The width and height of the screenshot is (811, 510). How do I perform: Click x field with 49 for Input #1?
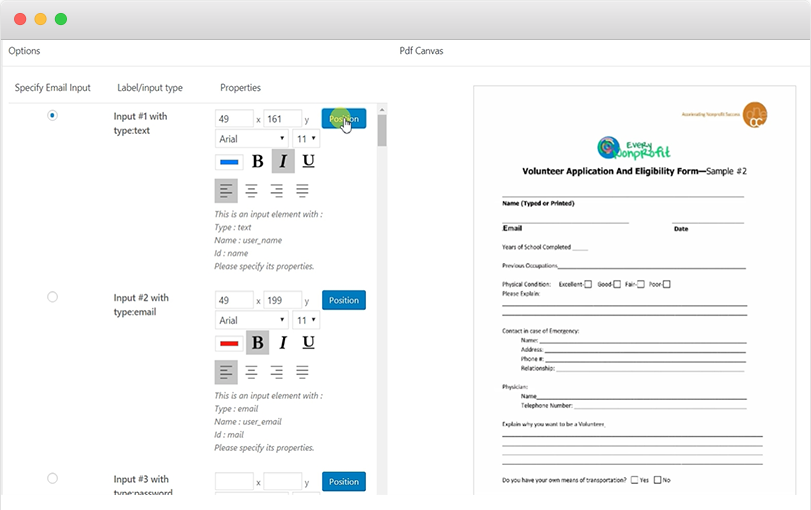(234, 119)
